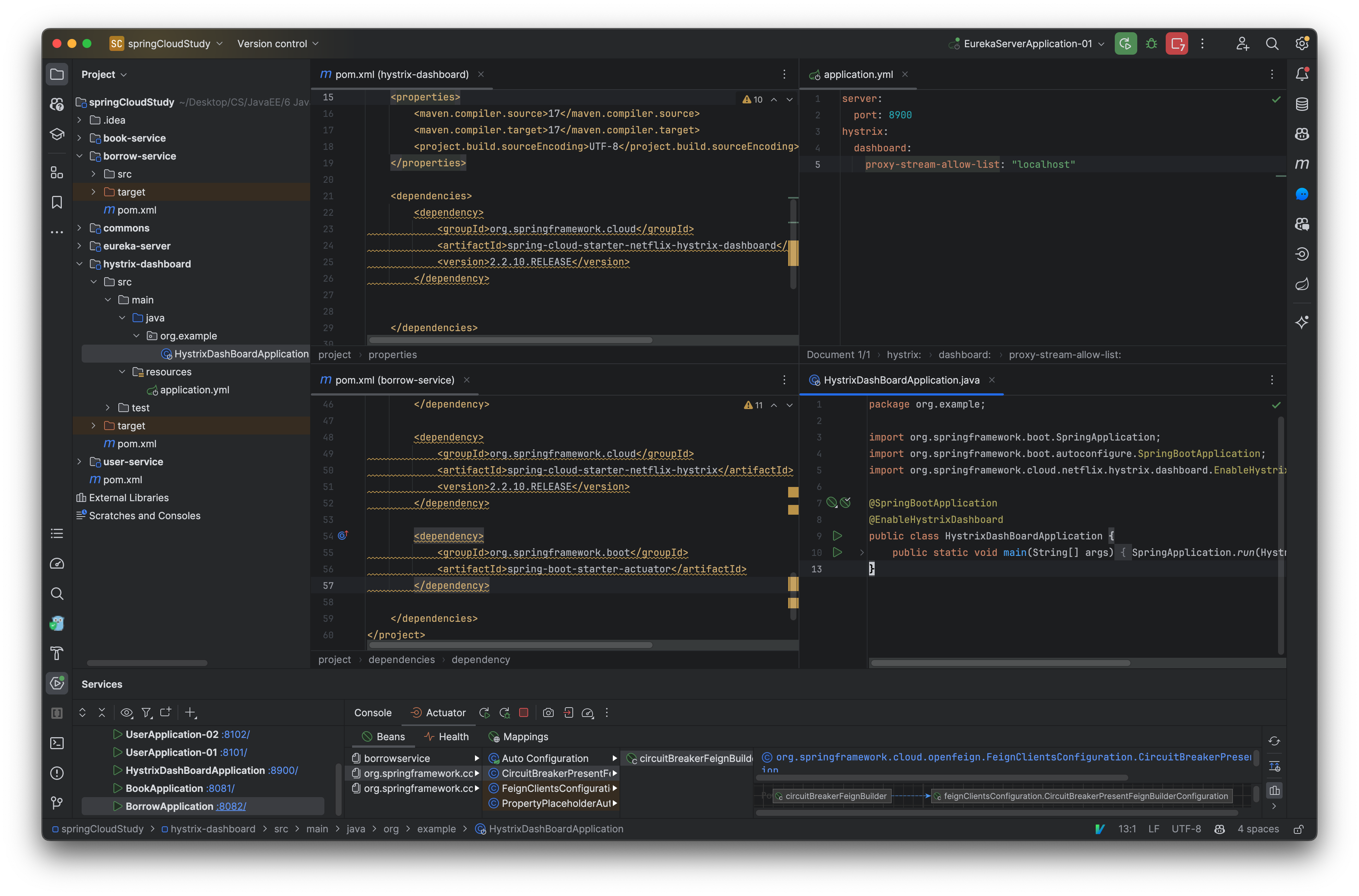
Task: Open the Terminal tool window
Action: 57,743
